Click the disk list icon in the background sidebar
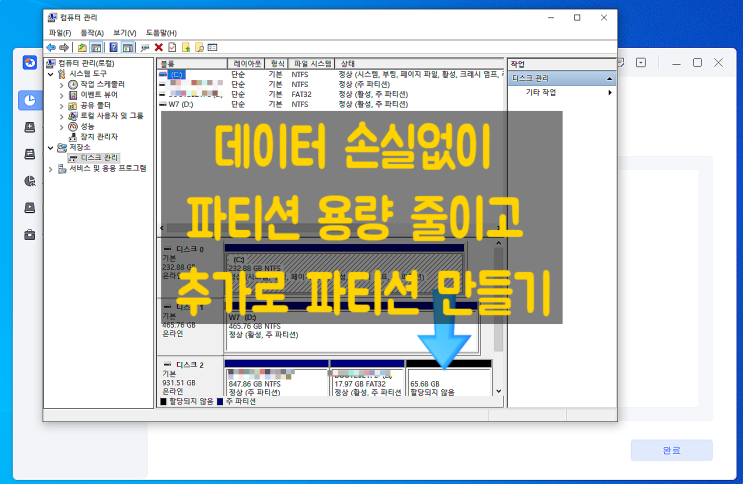The width and height of the screenshot is (743, 484). click(x=30, y=154)
